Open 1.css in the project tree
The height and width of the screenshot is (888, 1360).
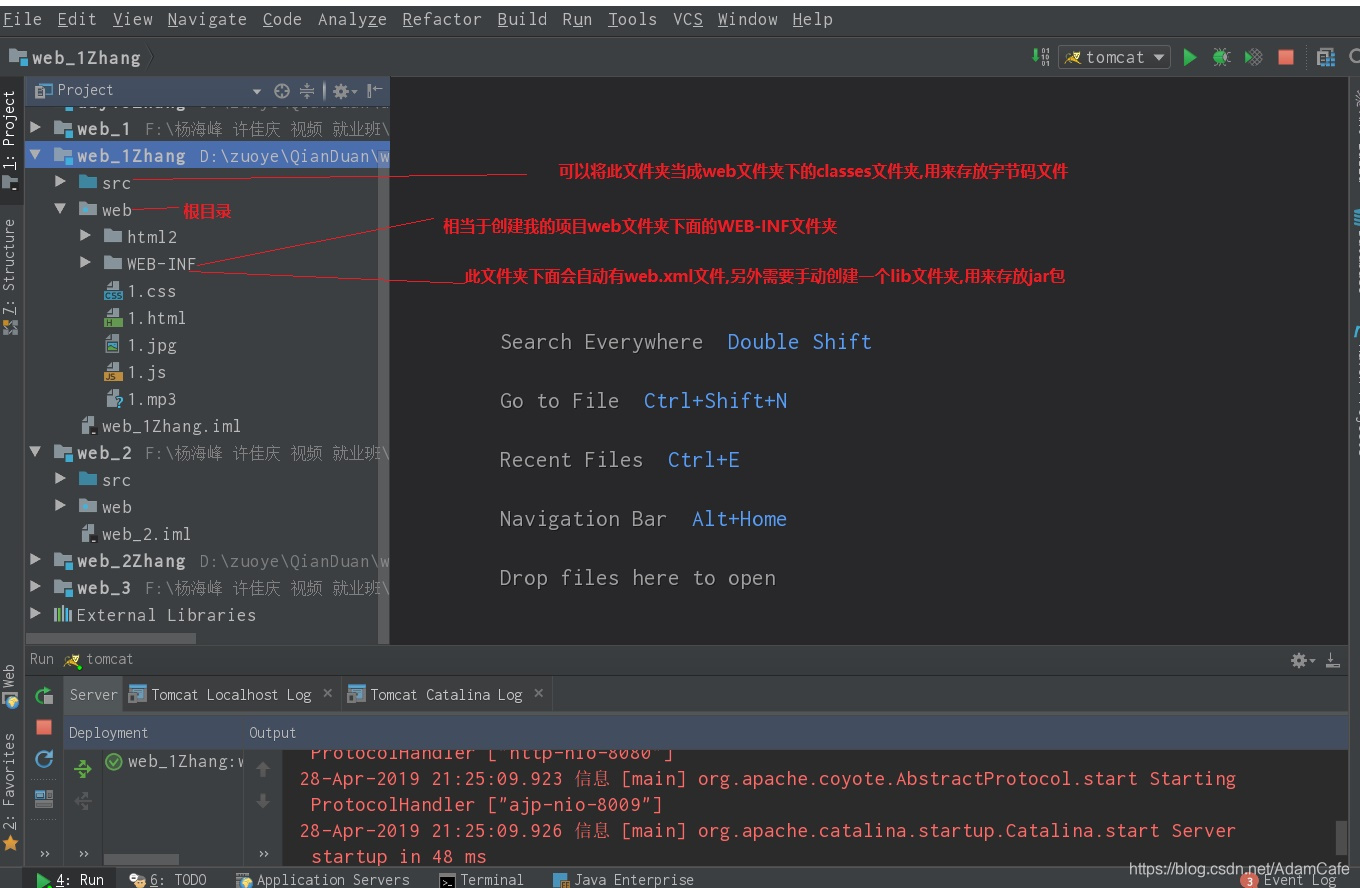point(140,291)
